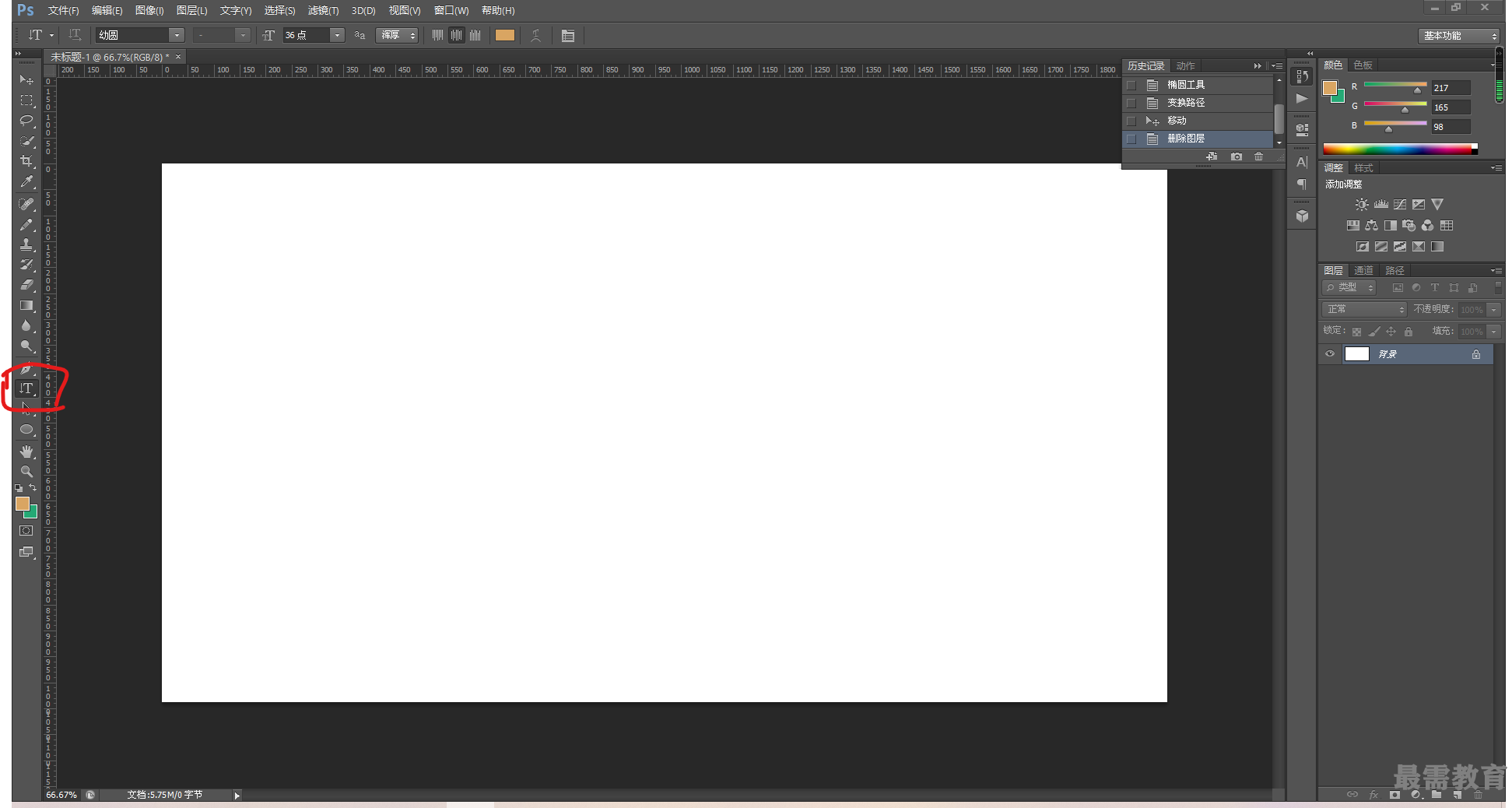Select the Move tool
This screenshot has height=808, width=1512.
(26, 80)
